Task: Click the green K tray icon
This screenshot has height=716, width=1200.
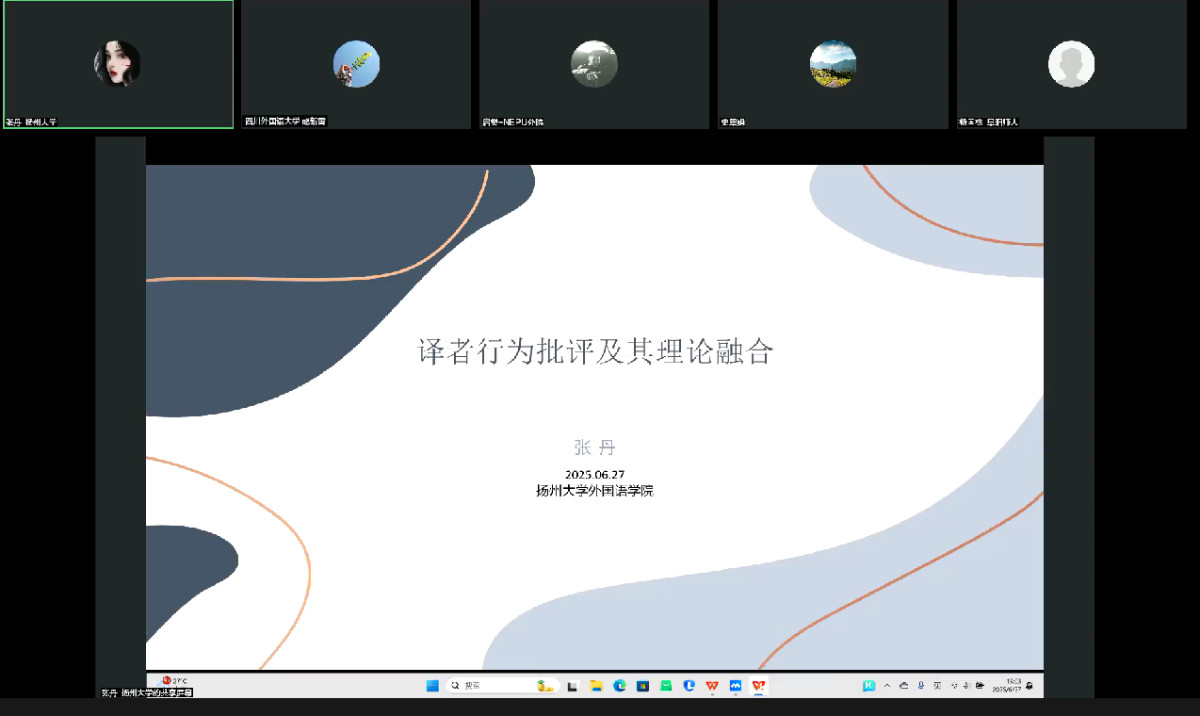Action: [869, 686]
